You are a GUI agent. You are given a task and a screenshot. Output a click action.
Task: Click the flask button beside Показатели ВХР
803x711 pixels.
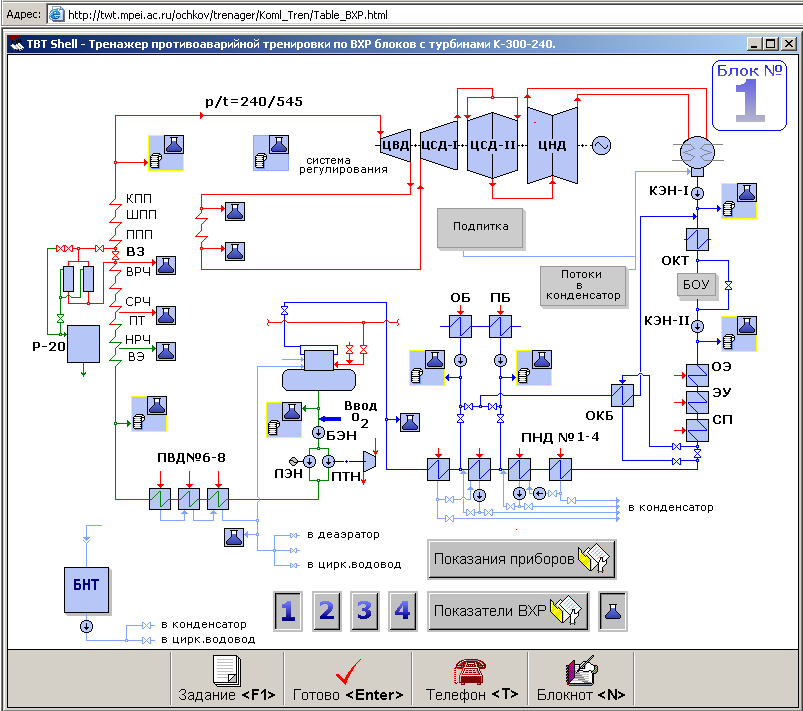click(x=613, y=611)
